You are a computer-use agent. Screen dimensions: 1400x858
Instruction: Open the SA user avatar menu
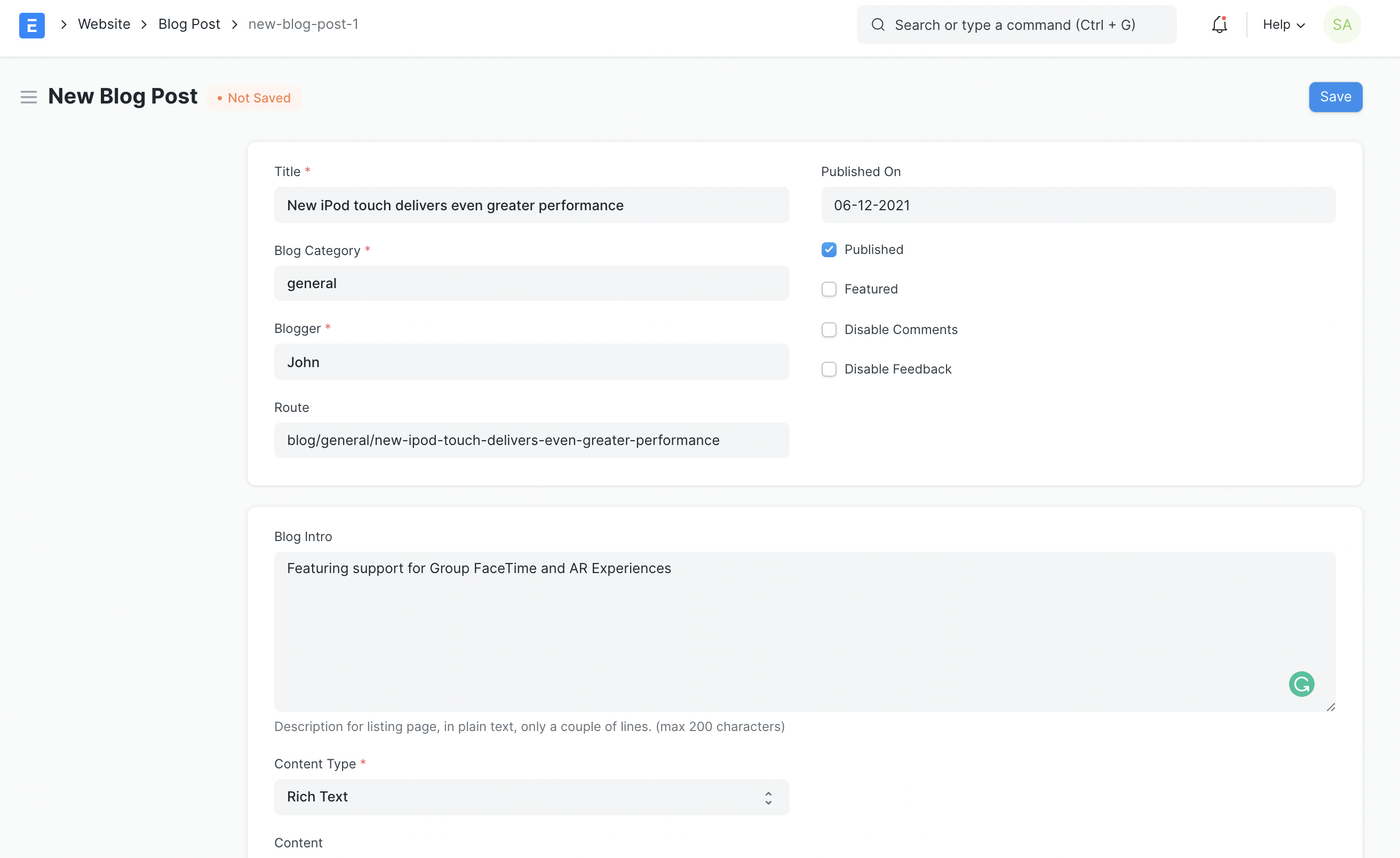pyautogui.click(x=1341, y=25)
